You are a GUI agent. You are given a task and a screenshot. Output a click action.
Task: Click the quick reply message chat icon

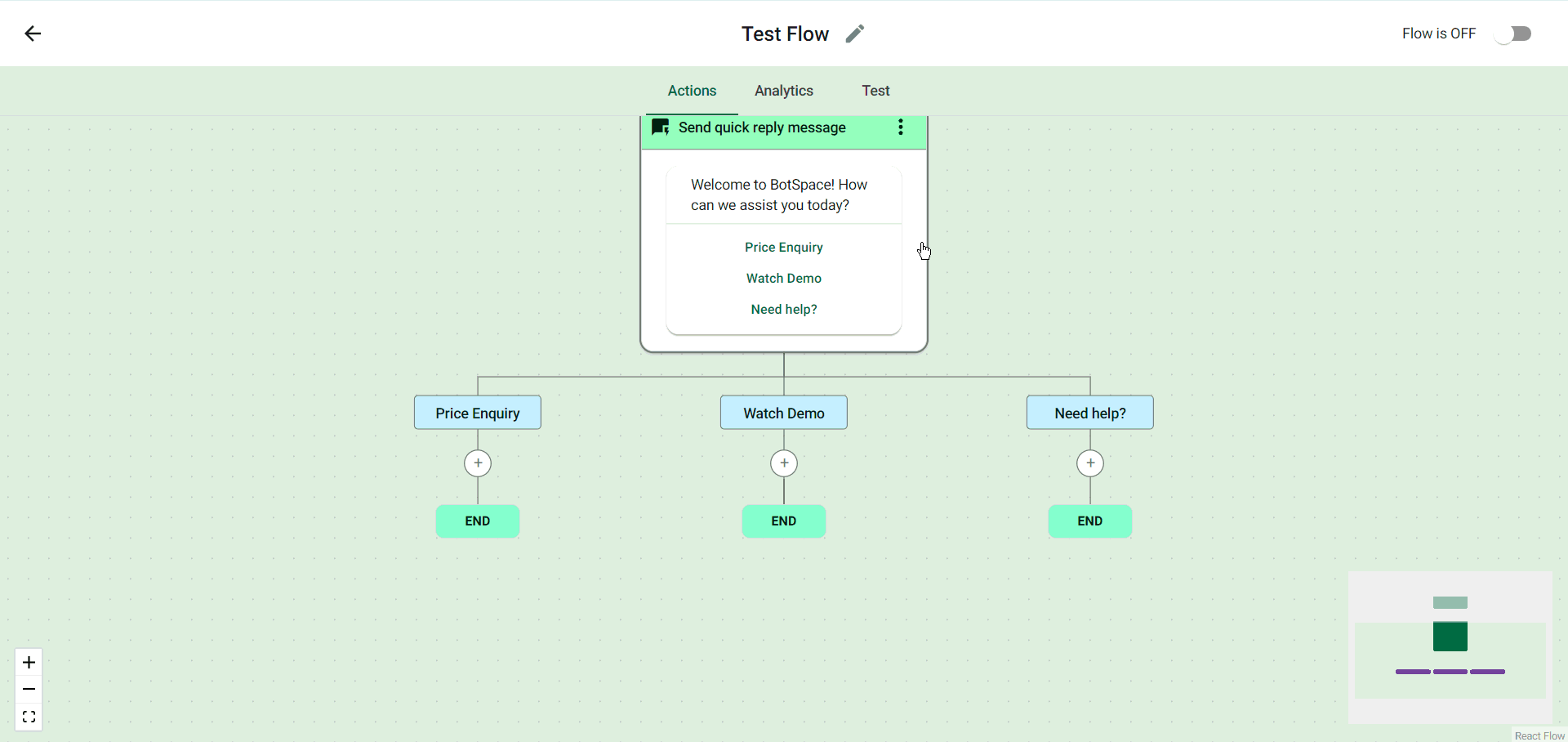click(x=660, y=127)
